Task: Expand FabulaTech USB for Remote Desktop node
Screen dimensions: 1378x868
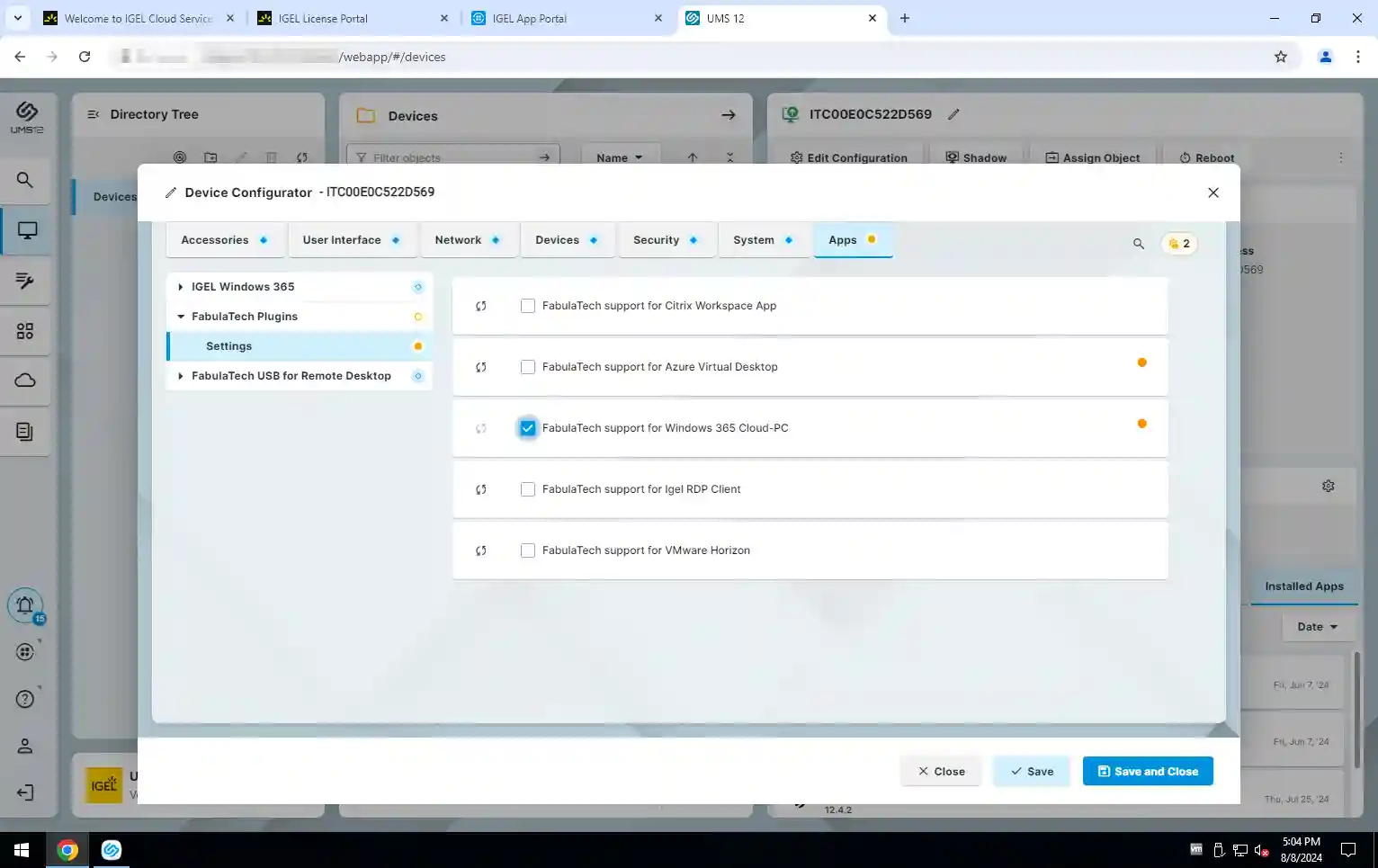Action: pyautogui.click(x=181, y=376)
